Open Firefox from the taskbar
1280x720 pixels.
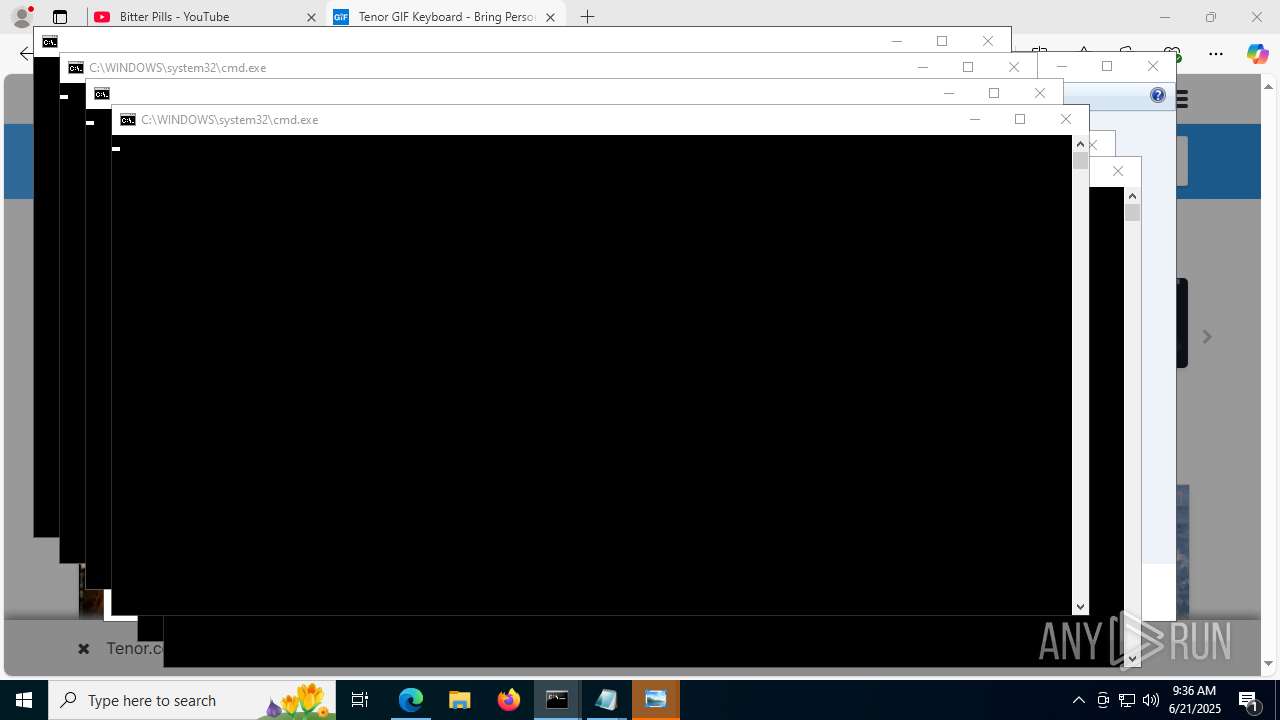[x=509, y=700]
